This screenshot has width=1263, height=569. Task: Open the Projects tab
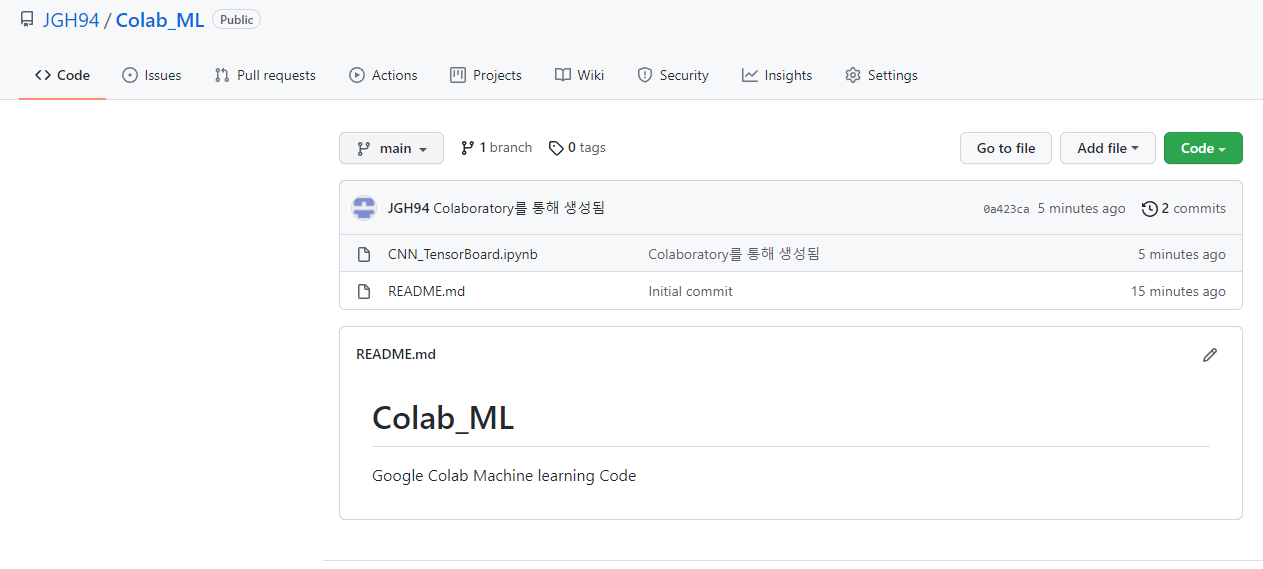(x=486, y=75)
